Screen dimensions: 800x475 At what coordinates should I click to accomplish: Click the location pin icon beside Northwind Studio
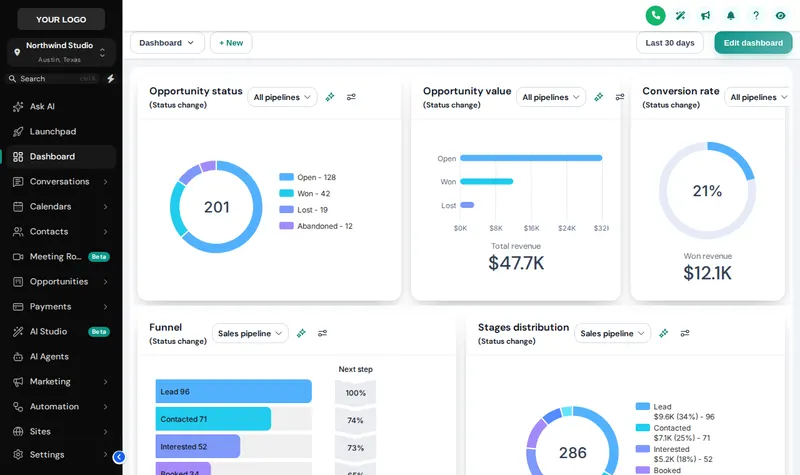tap(17, 52)
